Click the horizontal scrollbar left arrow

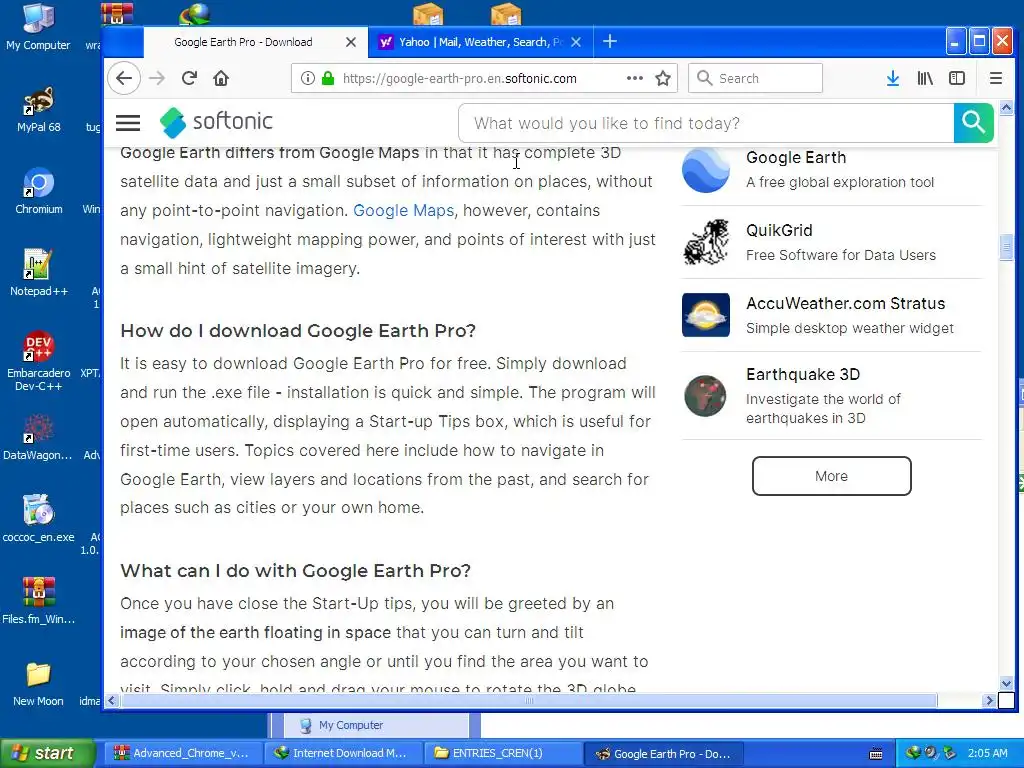pyautogui.click(x=112, y=701)
